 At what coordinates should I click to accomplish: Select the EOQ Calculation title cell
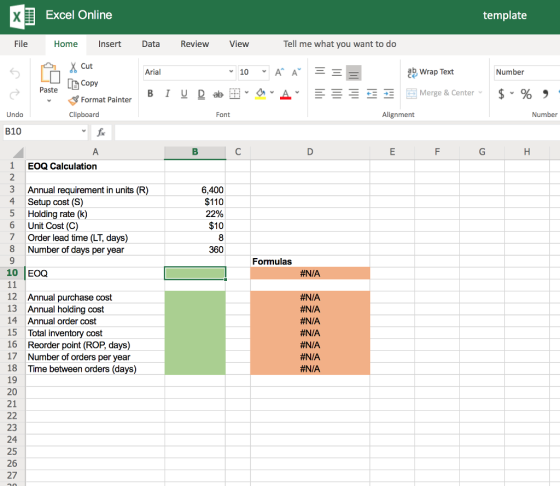click(x=95, y=166)
